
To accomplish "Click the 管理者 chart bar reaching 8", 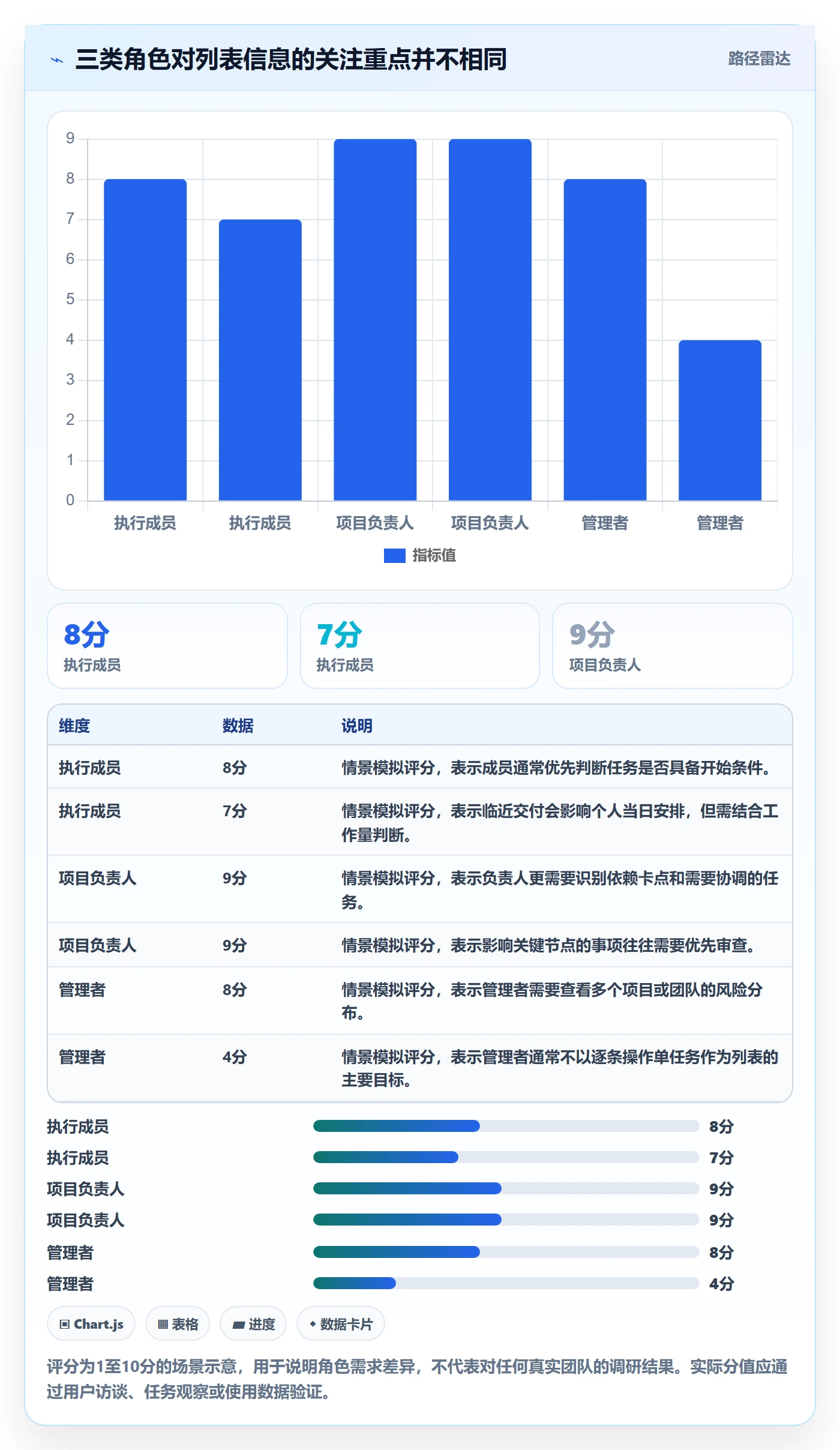I will 605,340.
